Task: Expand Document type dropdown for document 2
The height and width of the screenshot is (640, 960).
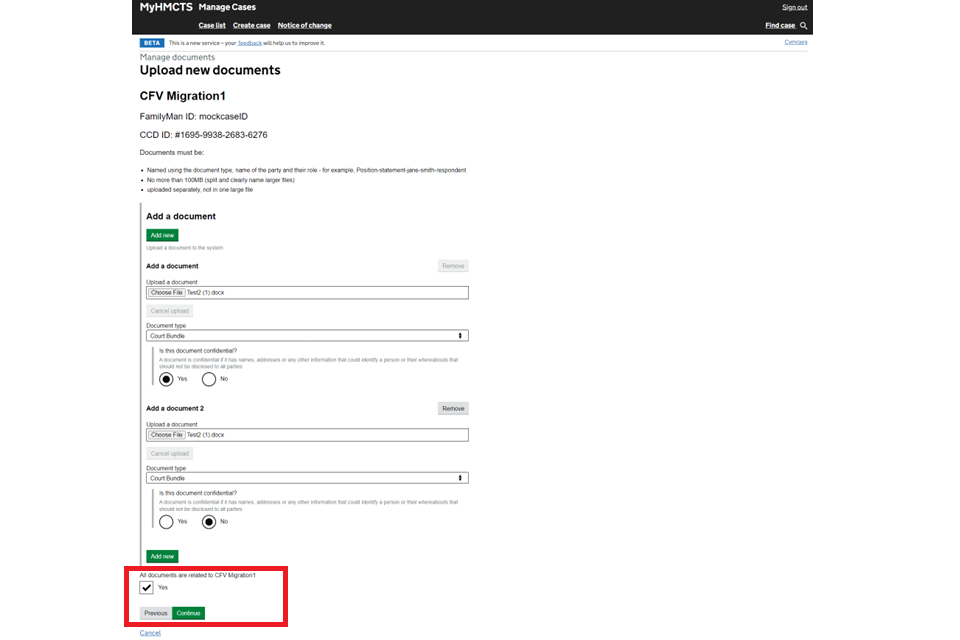Action: pos(307,478)
